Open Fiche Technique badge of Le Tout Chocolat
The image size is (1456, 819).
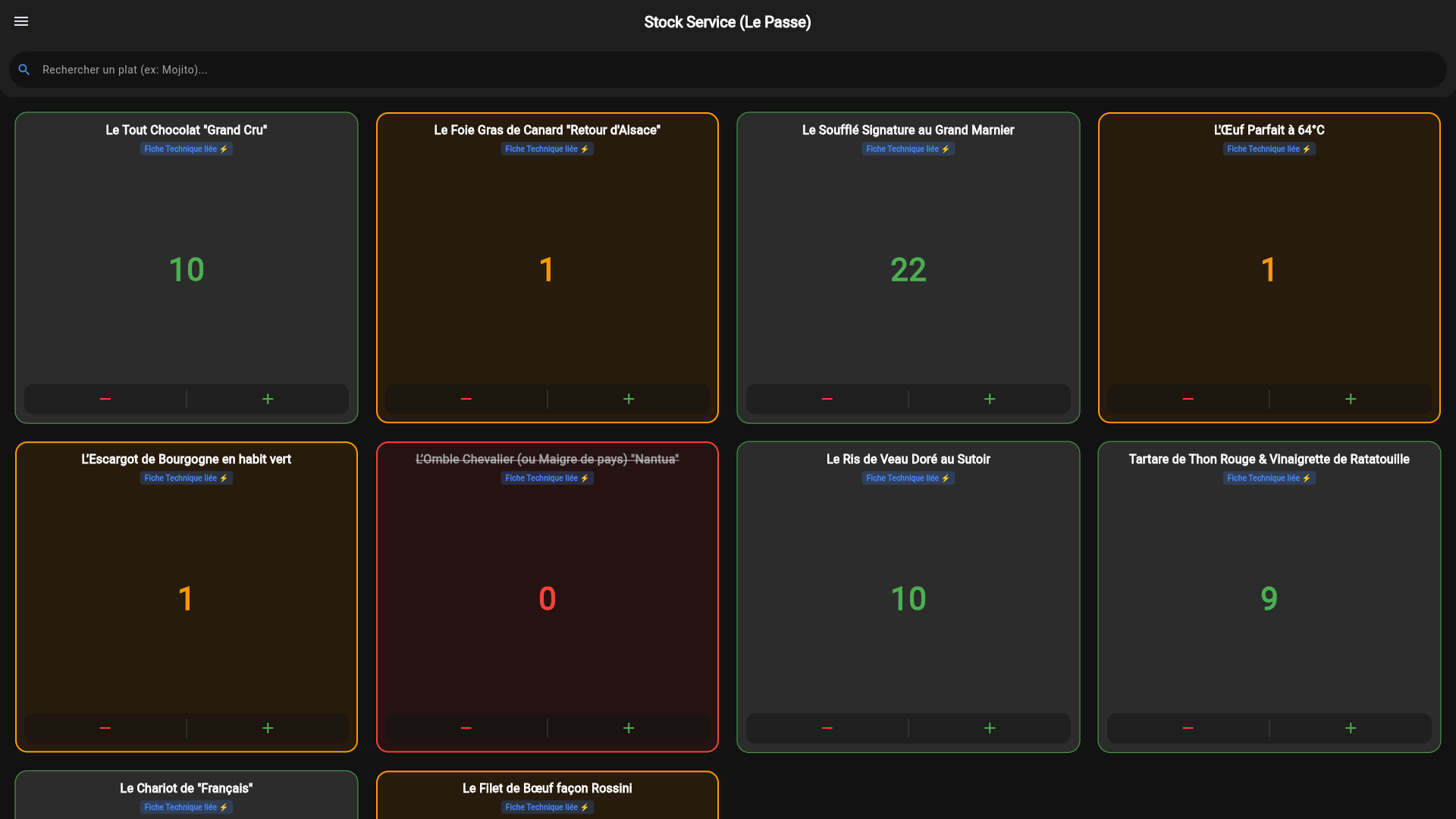point(187,149)
